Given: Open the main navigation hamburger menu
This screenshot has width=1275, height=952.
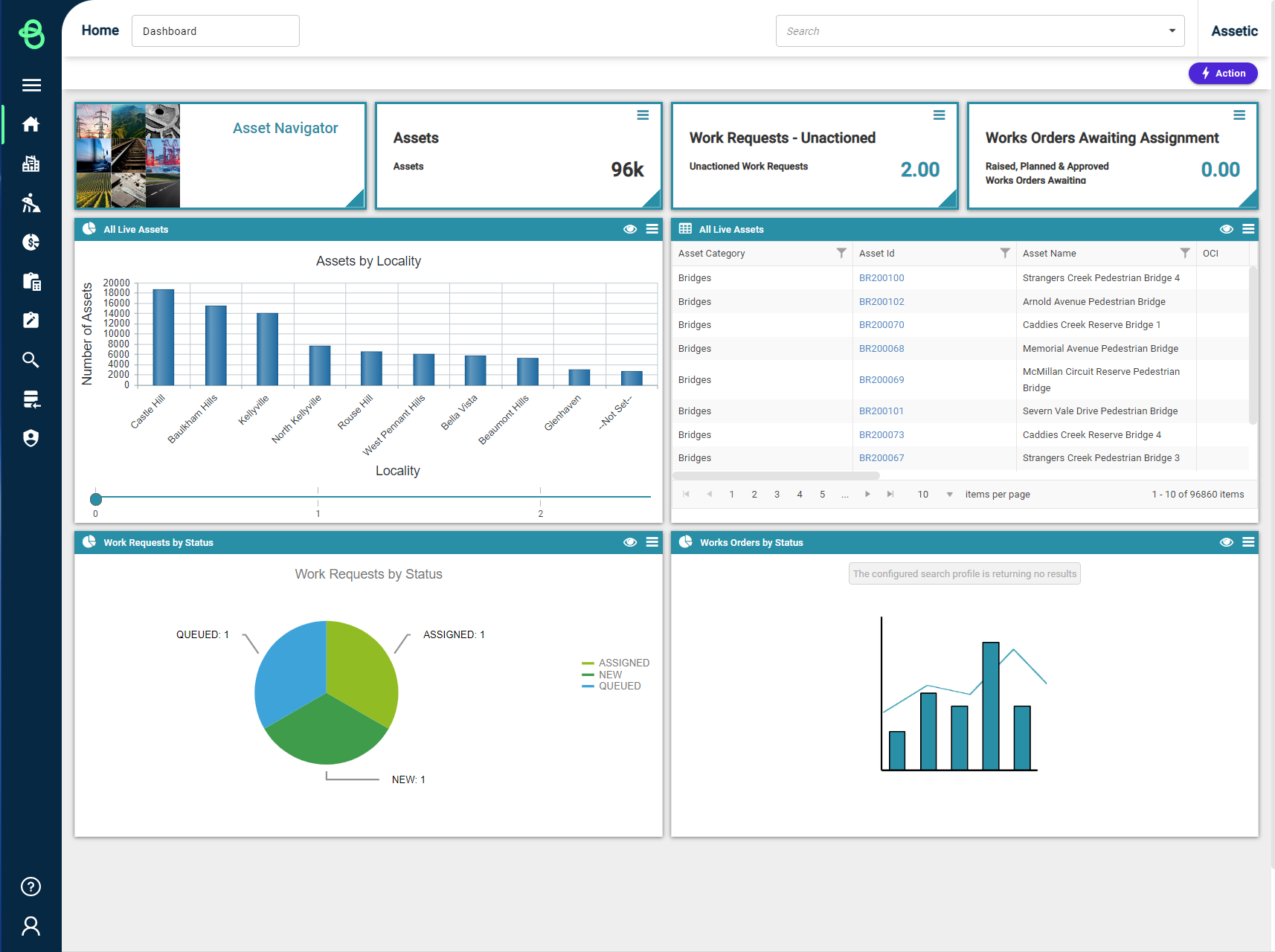Looking at the screenshot, I should click(x=31, y=85).
